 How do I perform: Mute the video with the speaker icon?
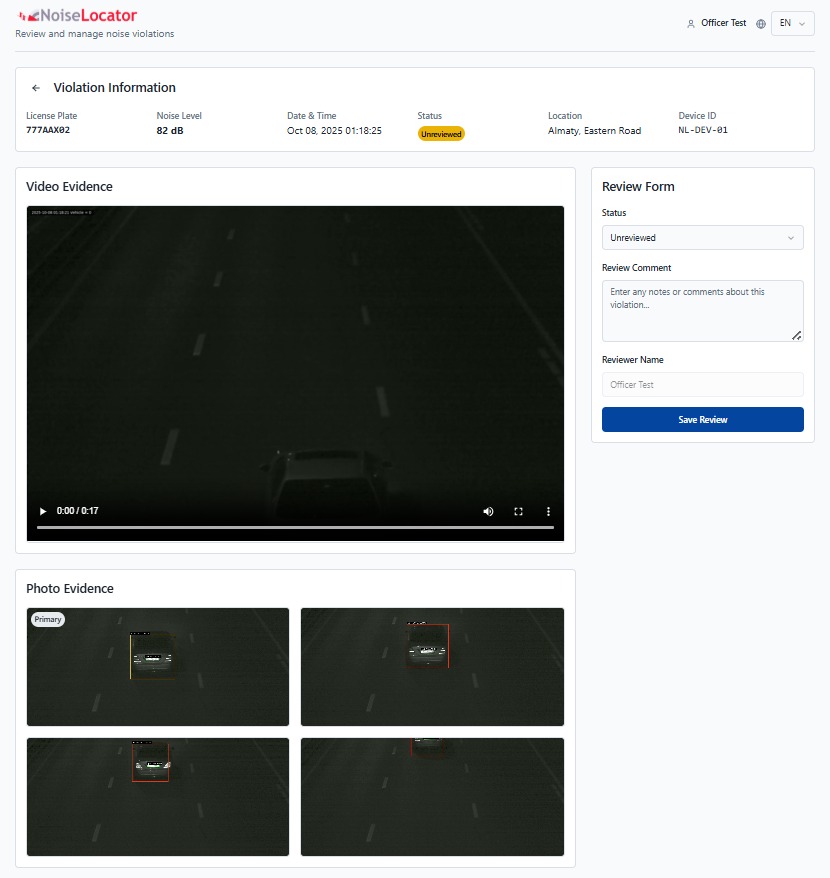[488, 511]
